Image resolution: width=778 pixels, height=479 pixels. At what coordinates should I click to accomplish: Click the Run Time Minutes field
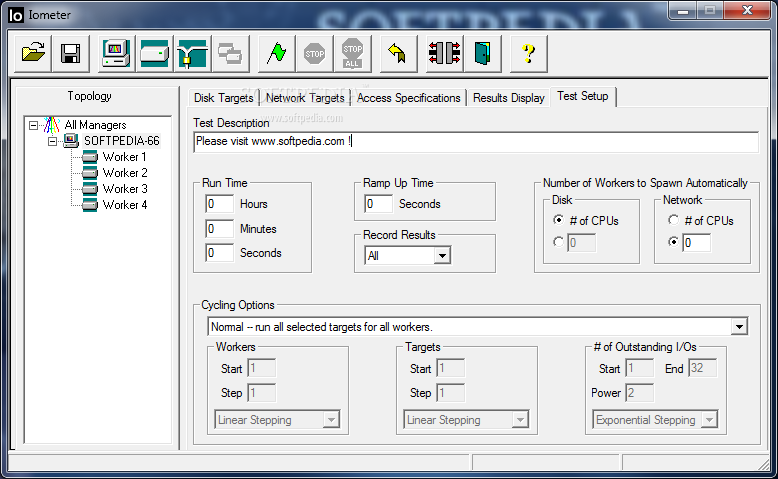(x=219, y=229)
